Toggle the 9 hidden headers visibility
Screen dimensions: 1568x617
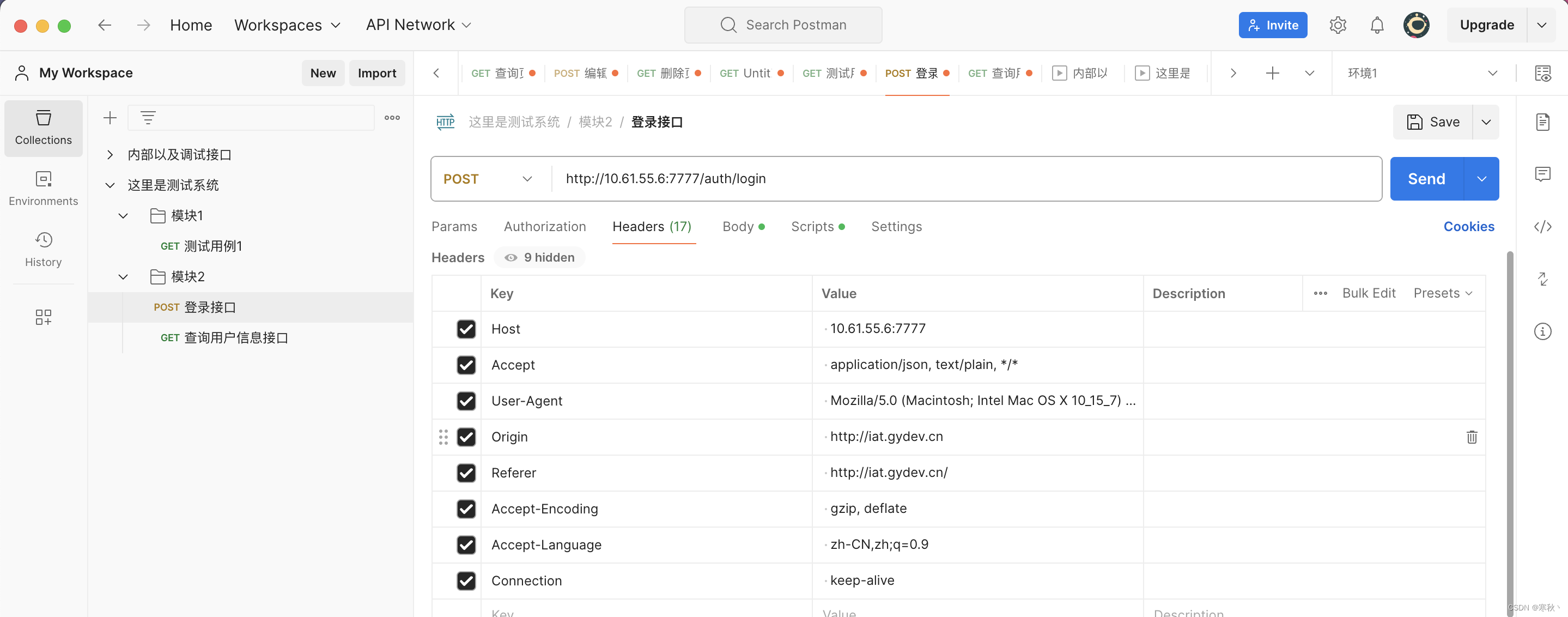539,257
